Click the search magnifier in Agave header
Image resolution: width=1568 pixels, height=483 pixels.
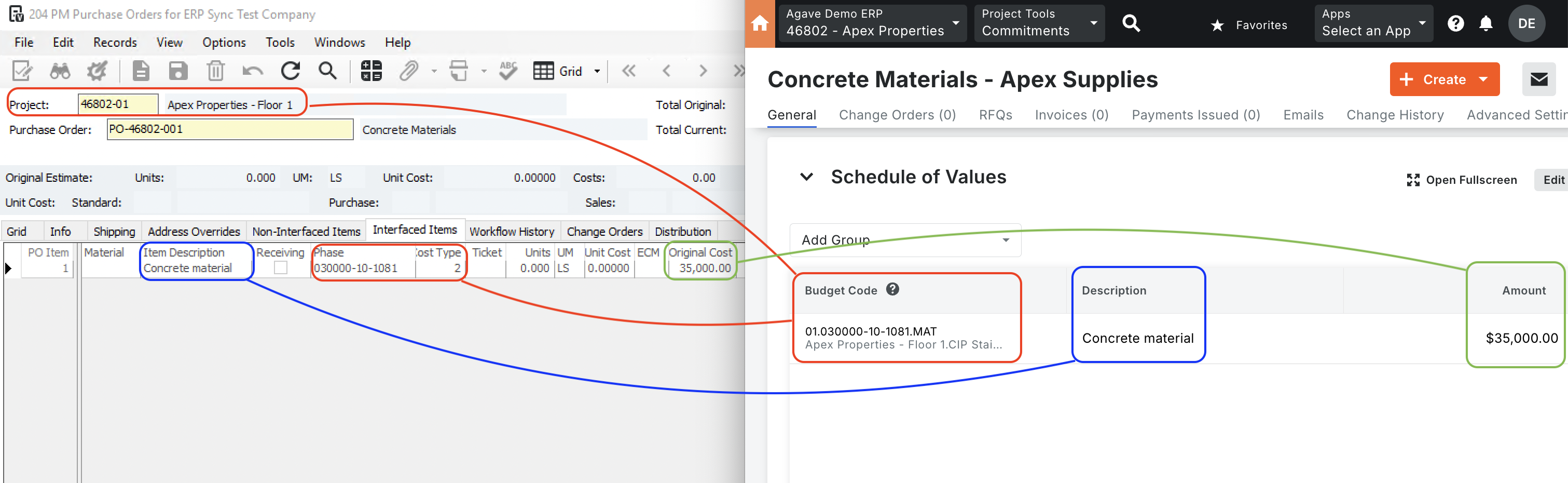pyautogui.click(x=1131, y=24)
